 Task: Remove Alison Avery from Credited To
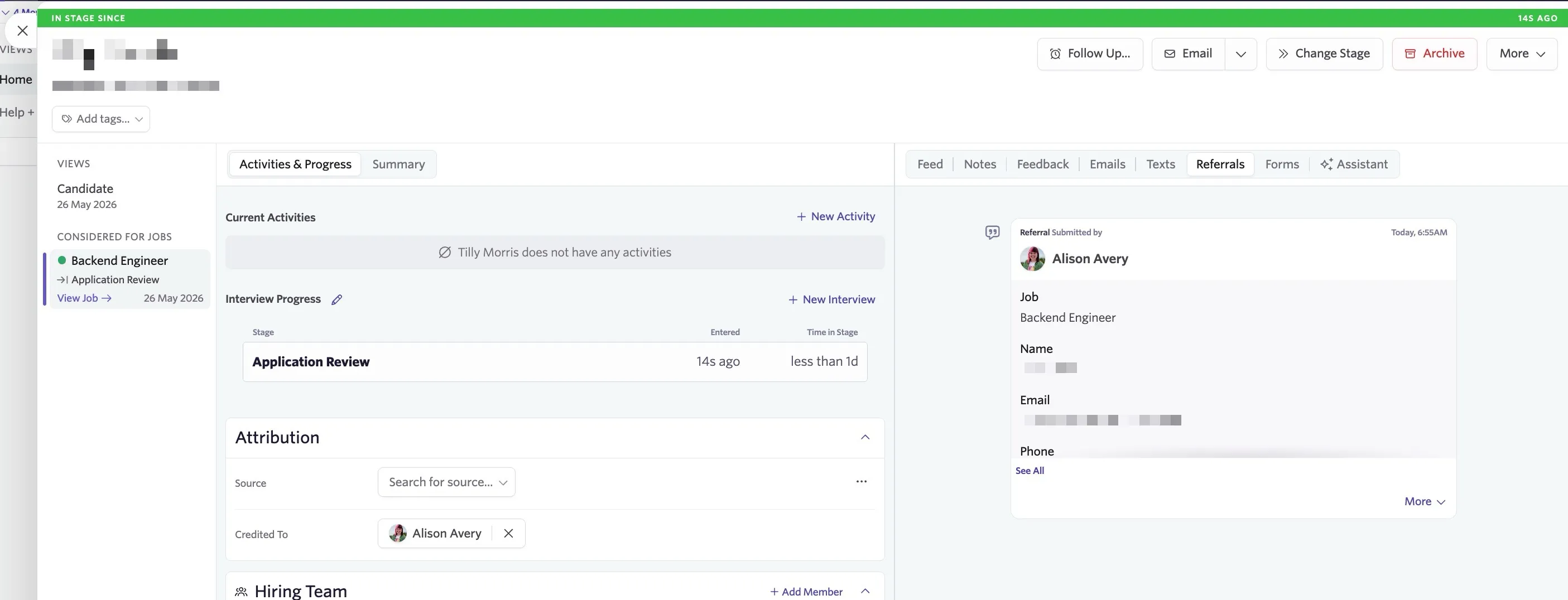[508, 533]
